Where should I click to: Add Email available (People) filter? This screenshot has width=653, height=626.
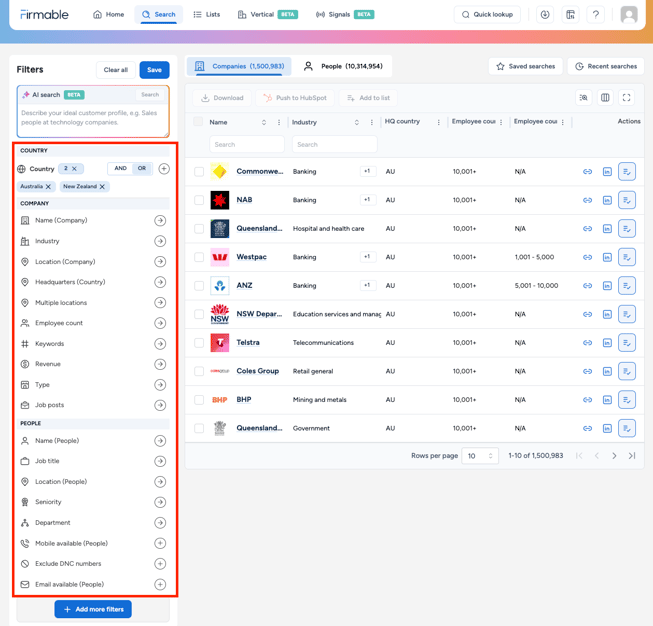coord(160,584)
